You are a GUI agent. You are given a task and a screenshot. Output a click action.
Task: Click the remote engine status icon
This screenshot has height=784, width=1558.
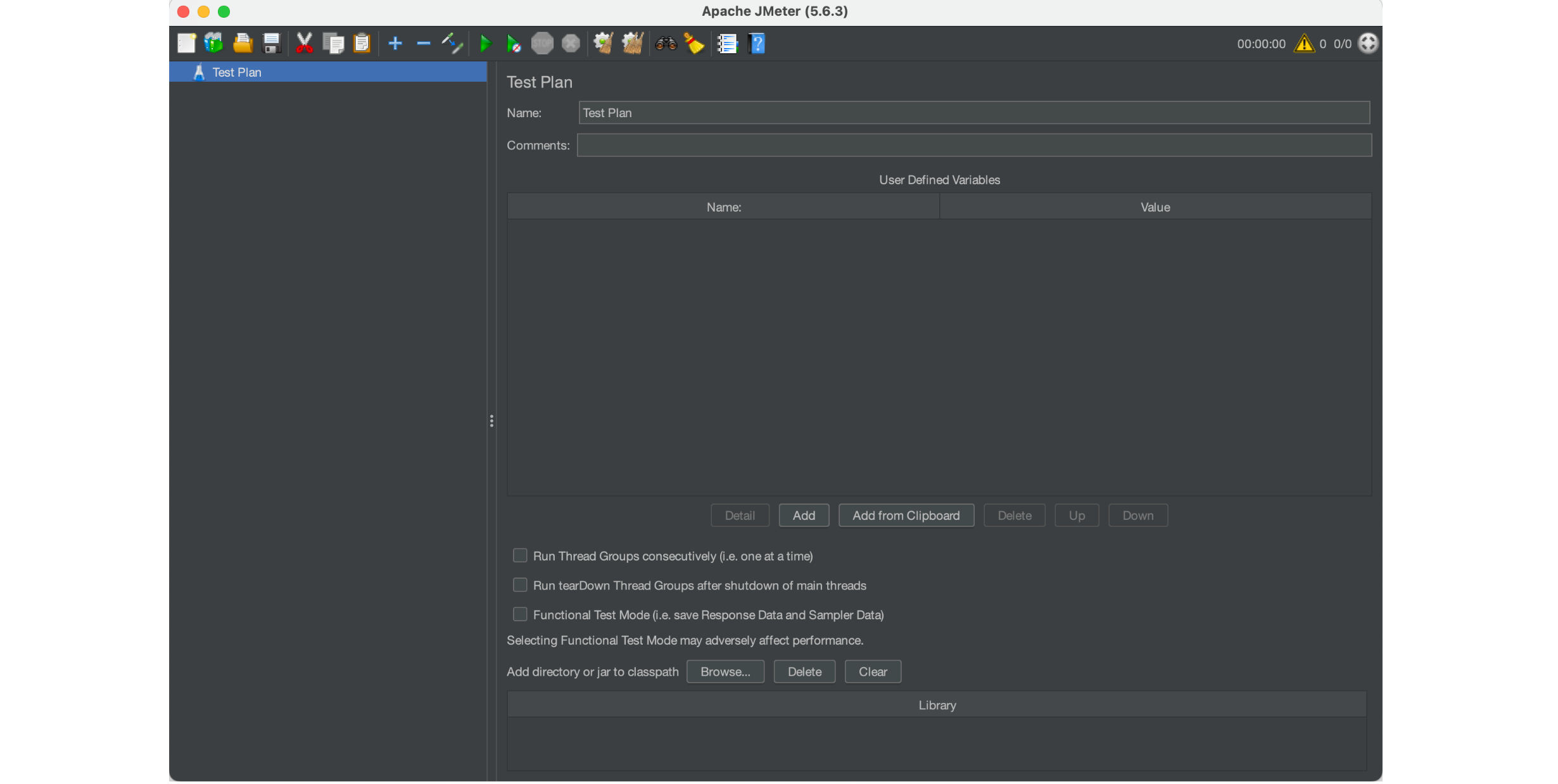coord(1368,43)
